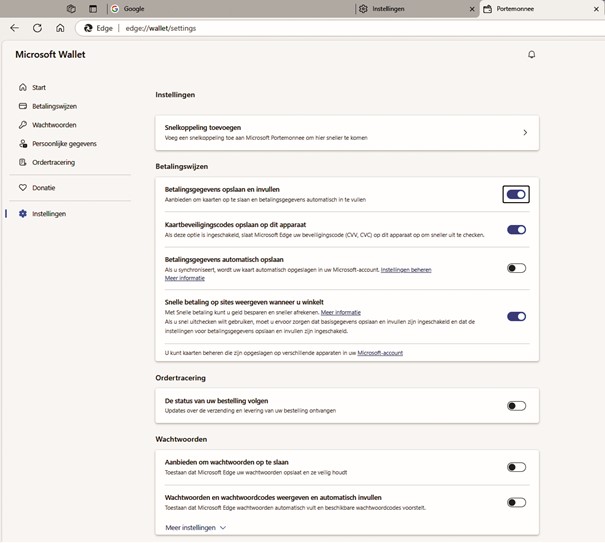Open Wachtwoorden in sidebar

(x=54, y=125)
